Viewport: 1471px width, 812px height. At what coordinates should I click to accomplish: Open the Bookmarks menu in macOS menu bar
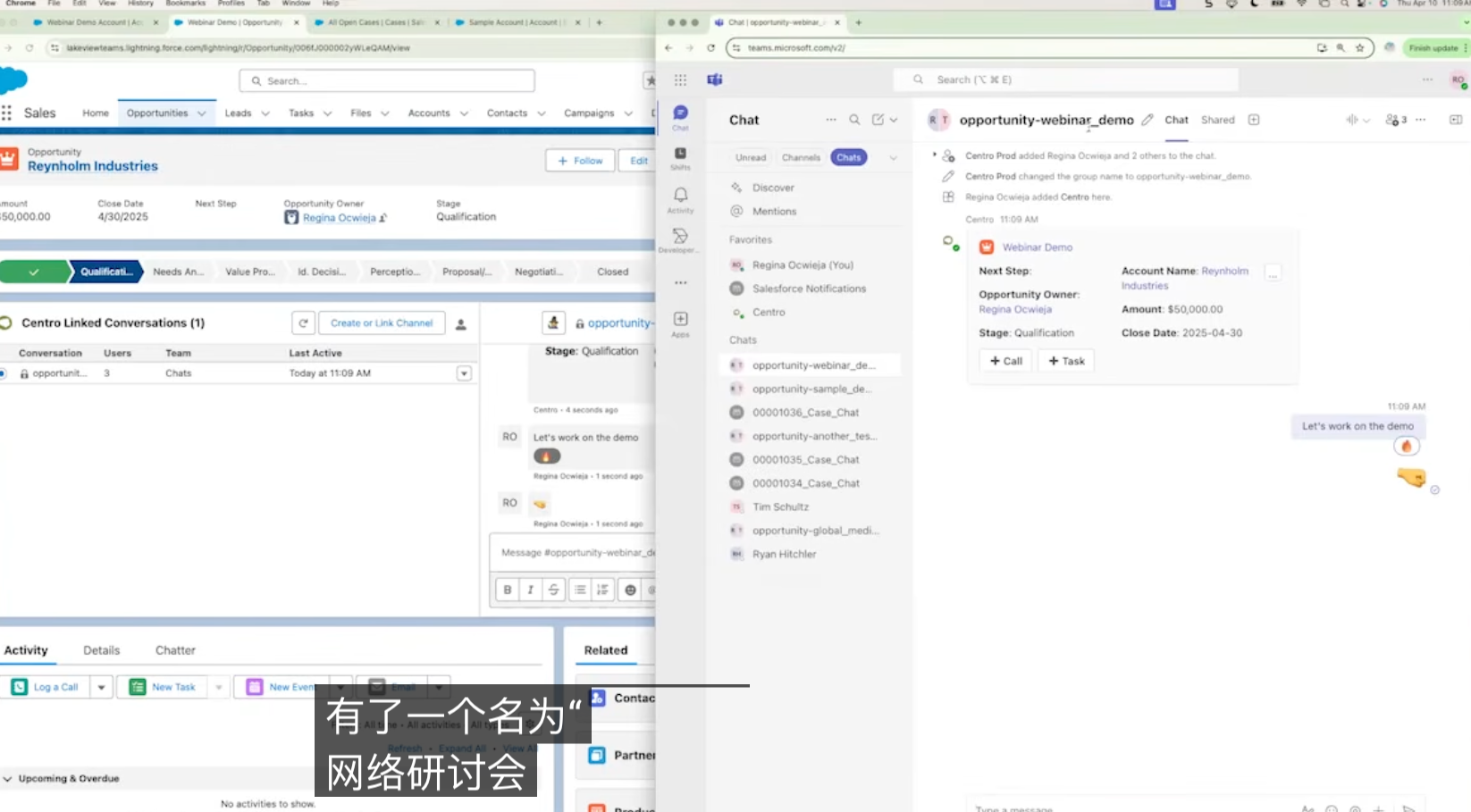click(186, 4)
